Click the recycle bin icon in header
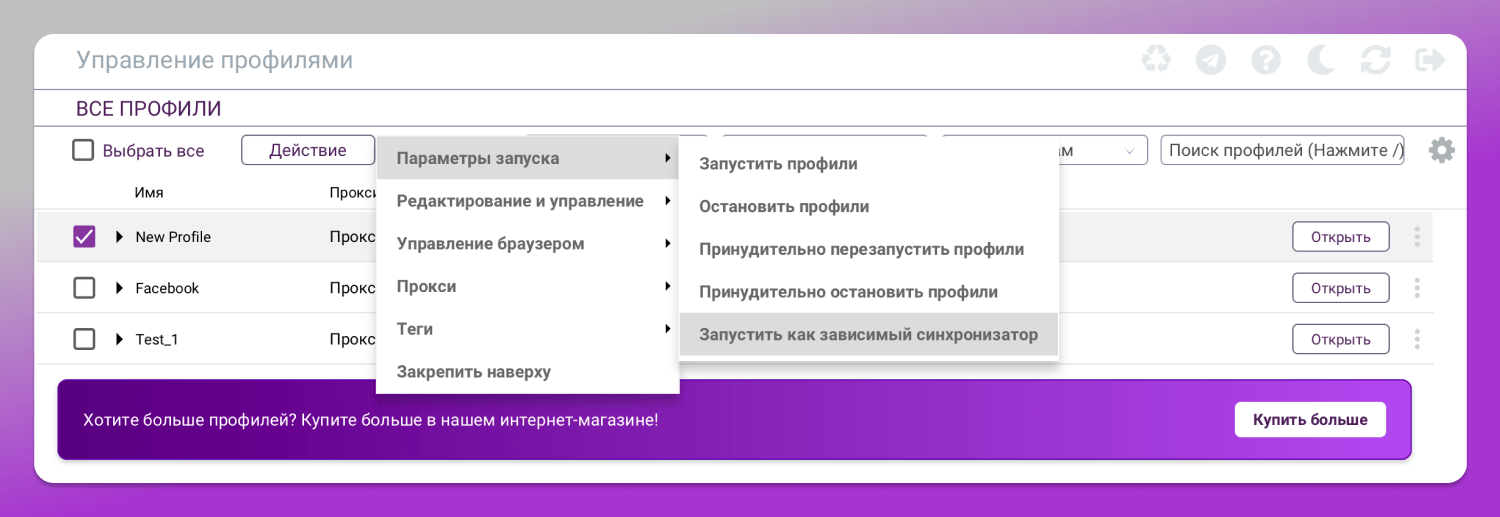1500x517 pixels. pyautogui.click(x=1156, y=60)
